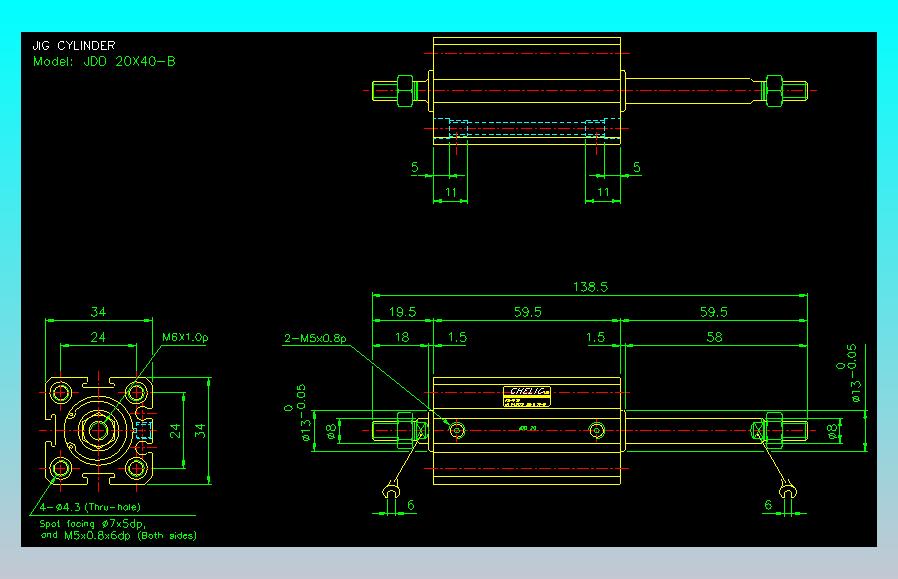Click the 59.5 dimension over the right rod
This screenshot has width=898, height=579.
pyautogui.click(x=714, y=312)
